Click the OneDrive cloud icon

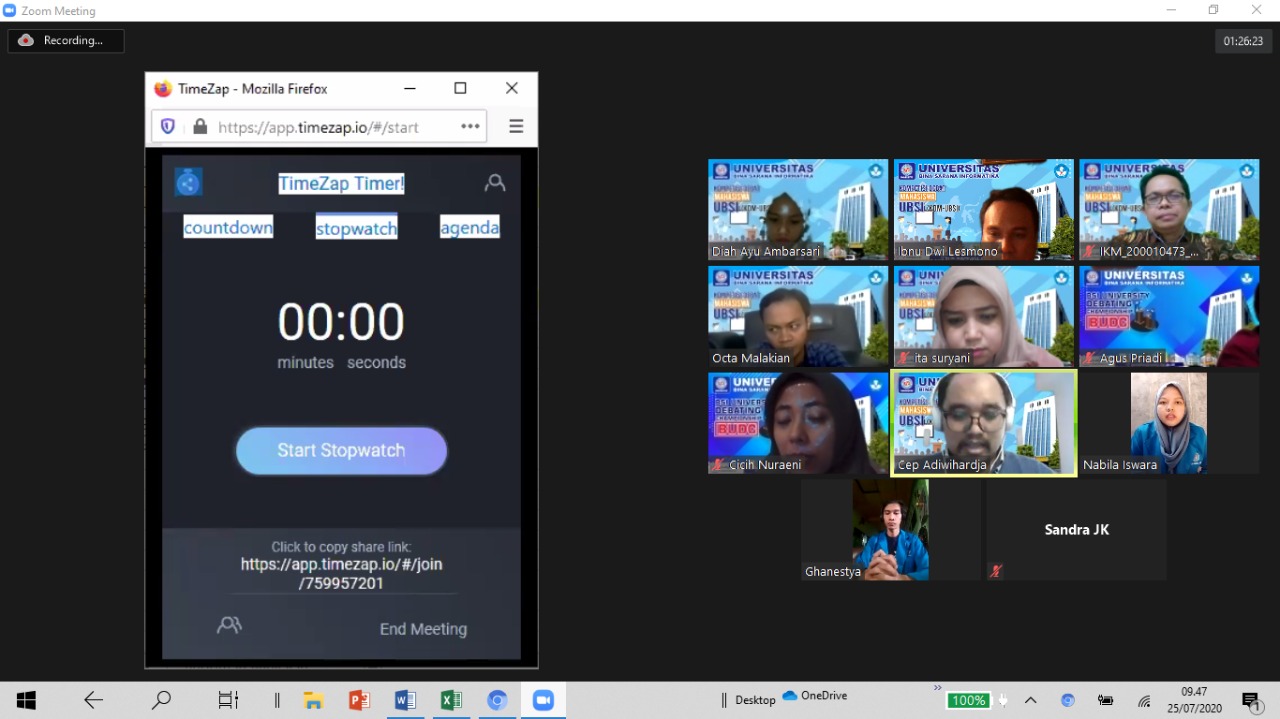tap(790, 696)
